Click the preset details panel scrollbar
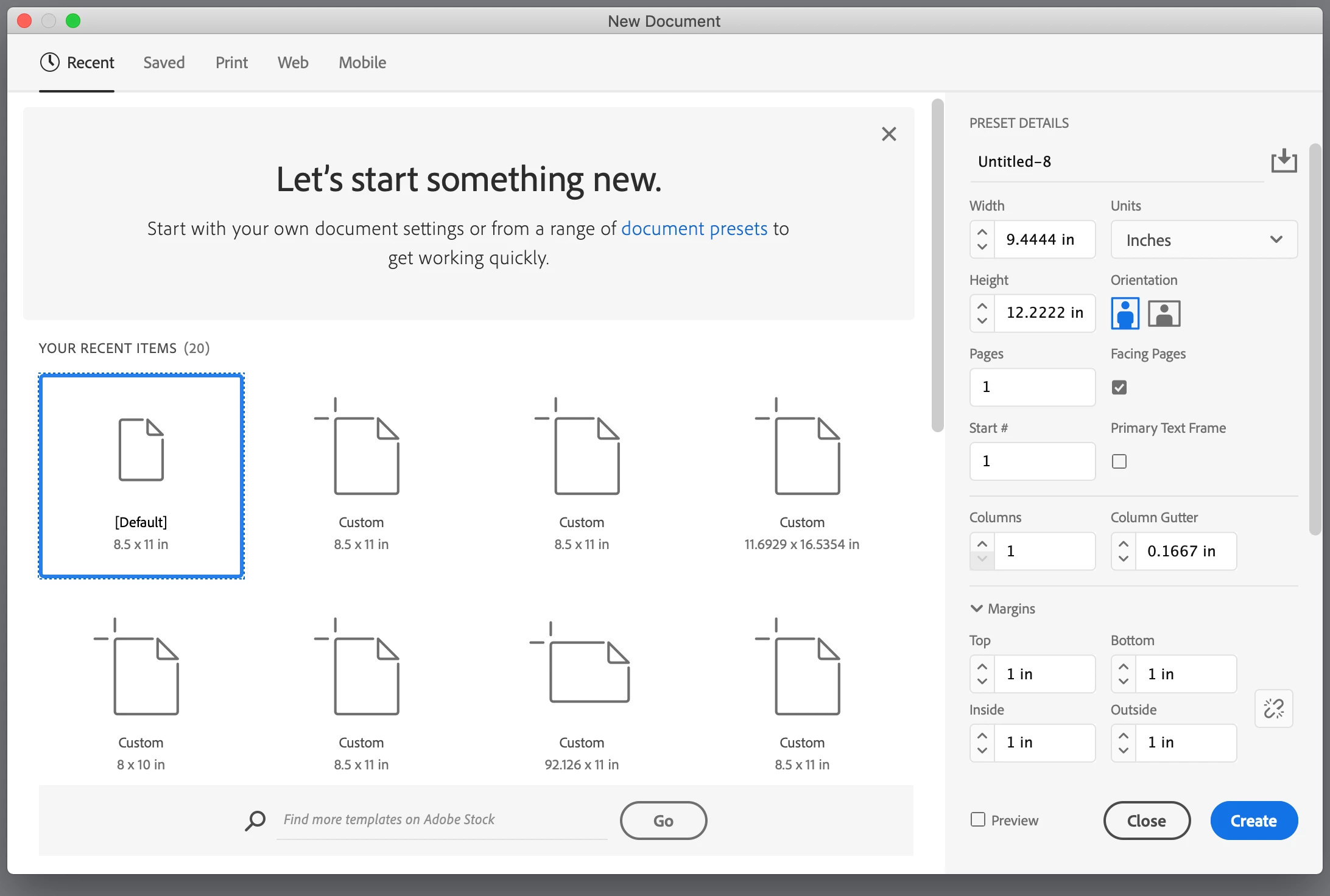The width and height of the screenshot is (1330, 896). point(1315,338)
